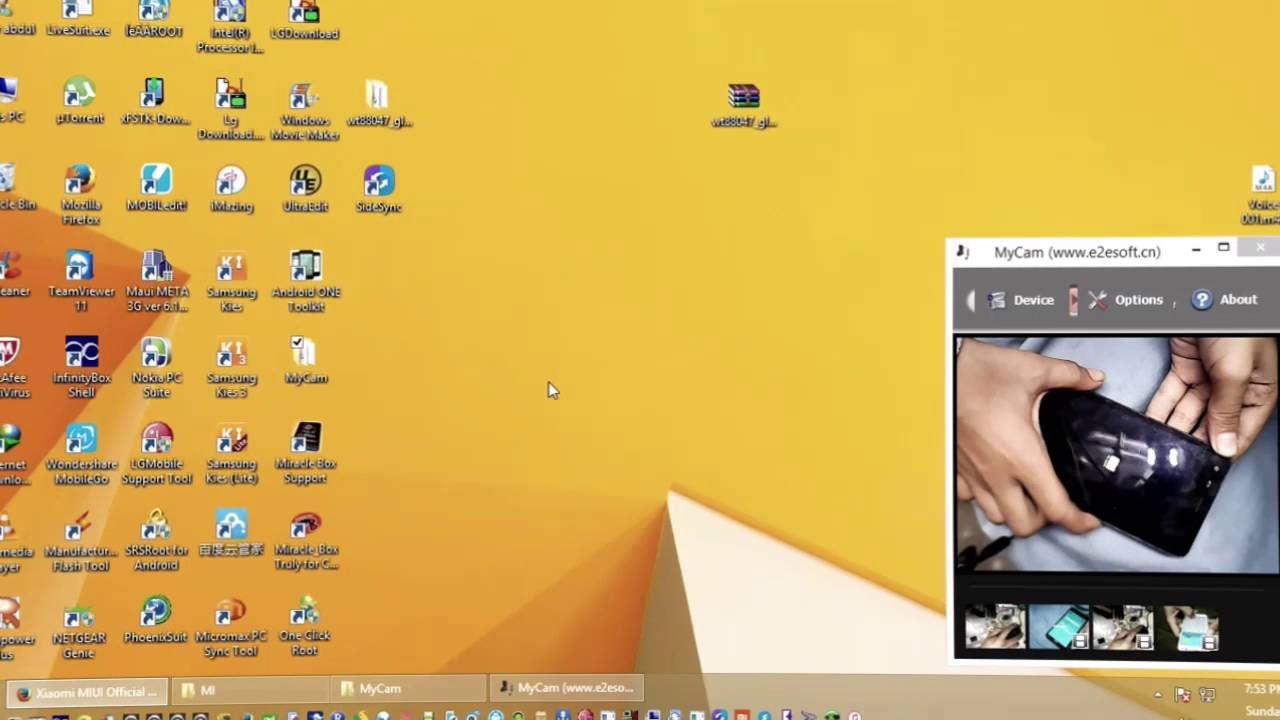Switch to MyCam folder taskbar item
This screenshot has height=720, width=1280.
click(409, 689)
